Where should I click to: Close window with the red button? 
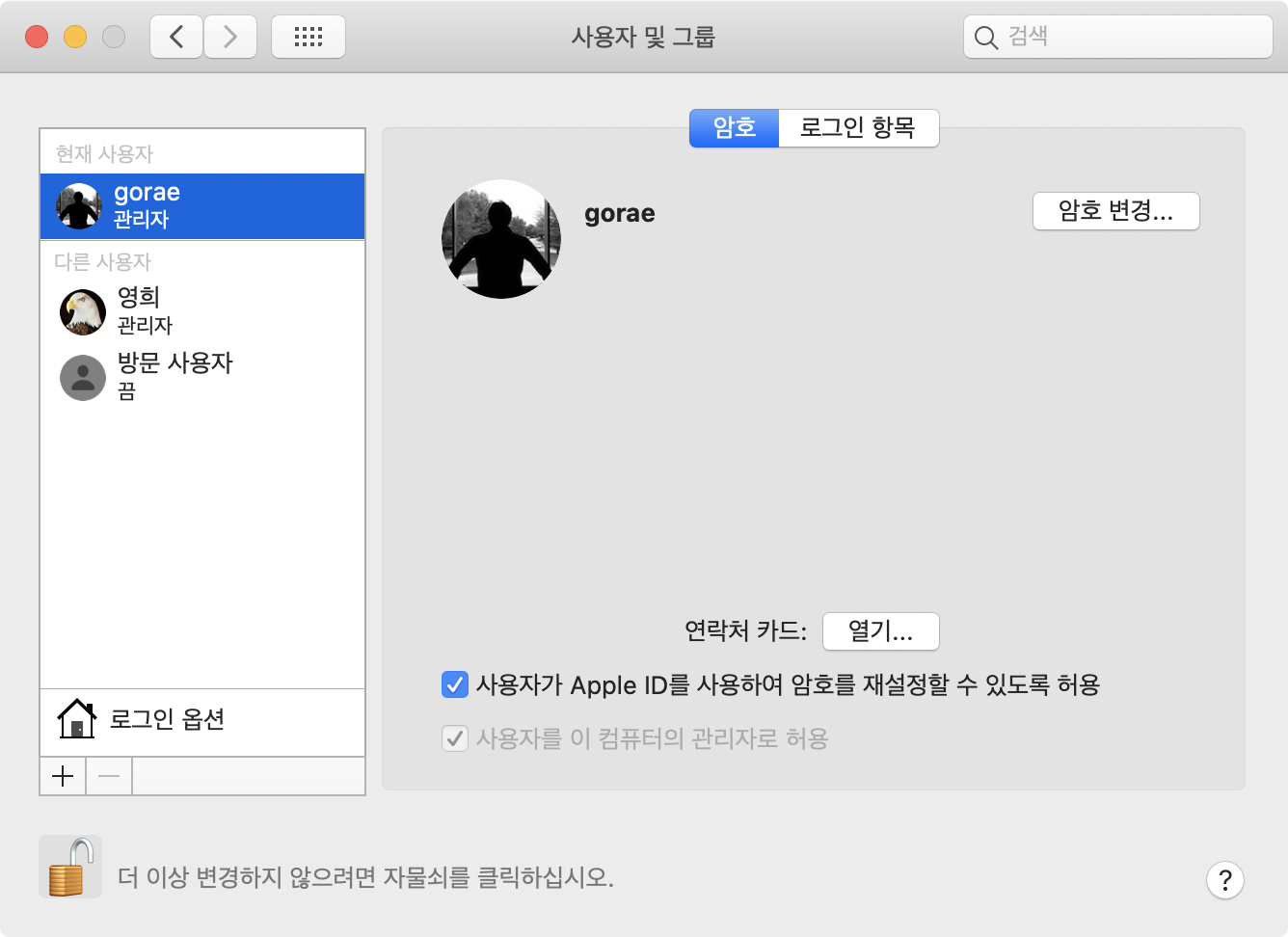coord(37,37)
